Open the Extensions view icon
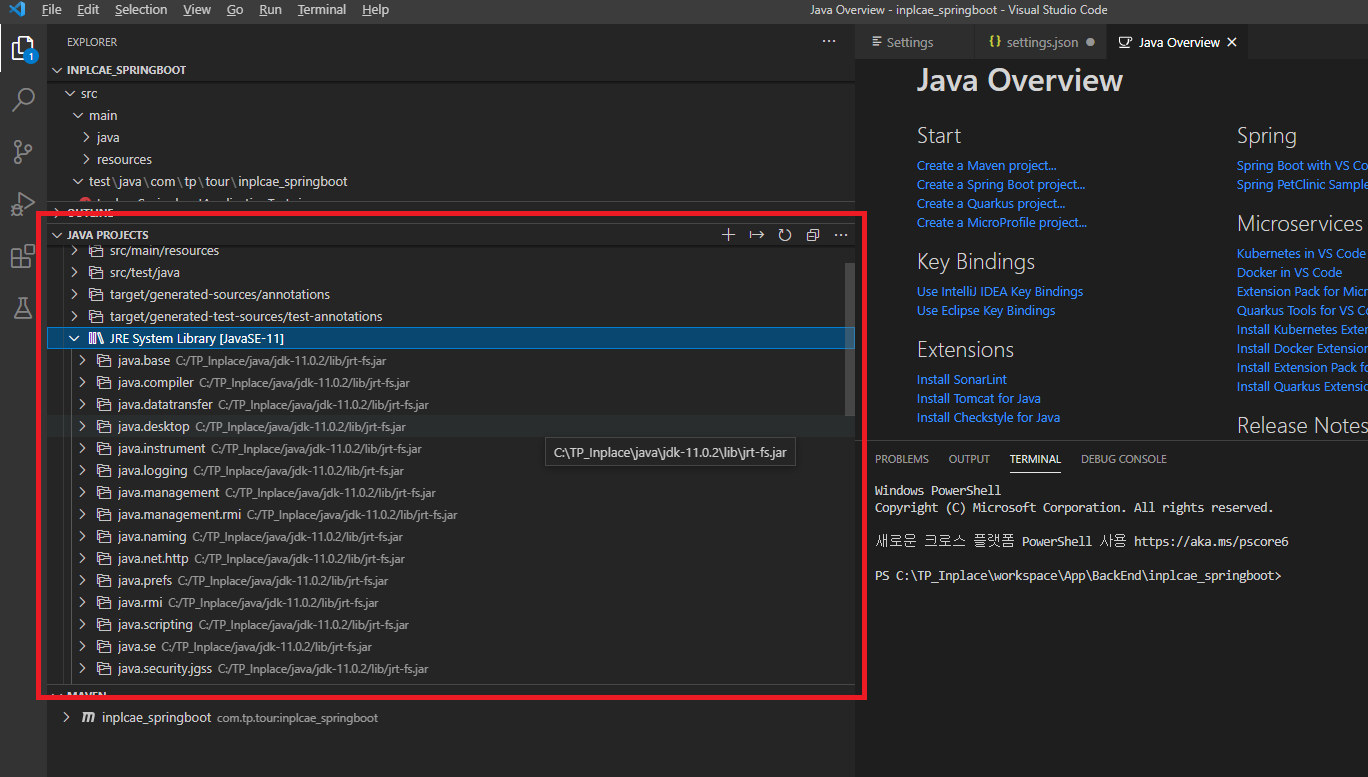Viewport: 1368px width, 777px height. click(23, 256)
